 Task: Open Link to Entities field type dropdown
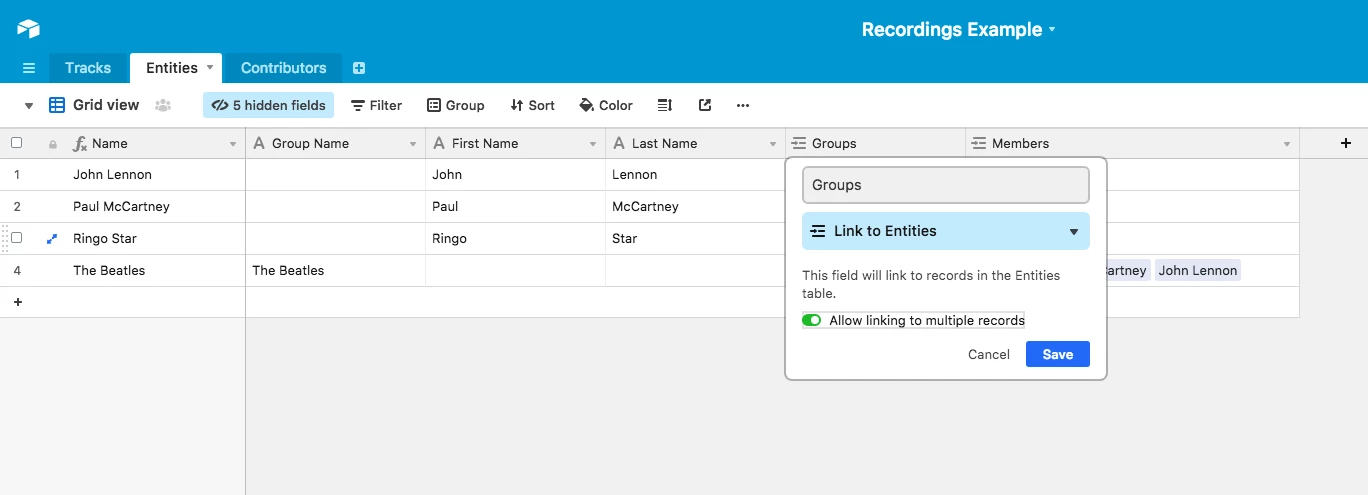946,231
